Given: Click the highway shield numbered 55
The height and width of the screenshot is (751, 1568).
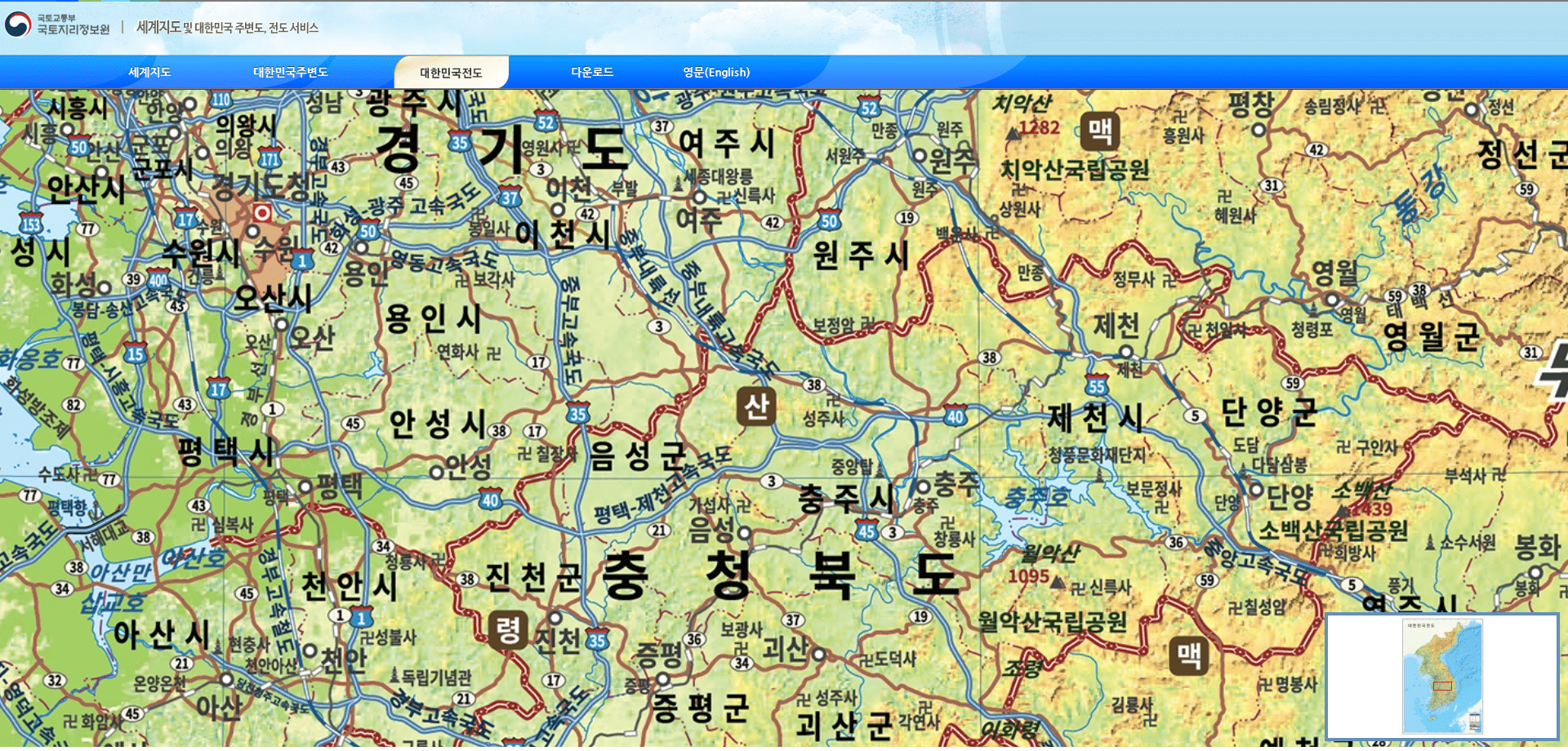Looking at the screenshot, I should [x=1097, y=385].
